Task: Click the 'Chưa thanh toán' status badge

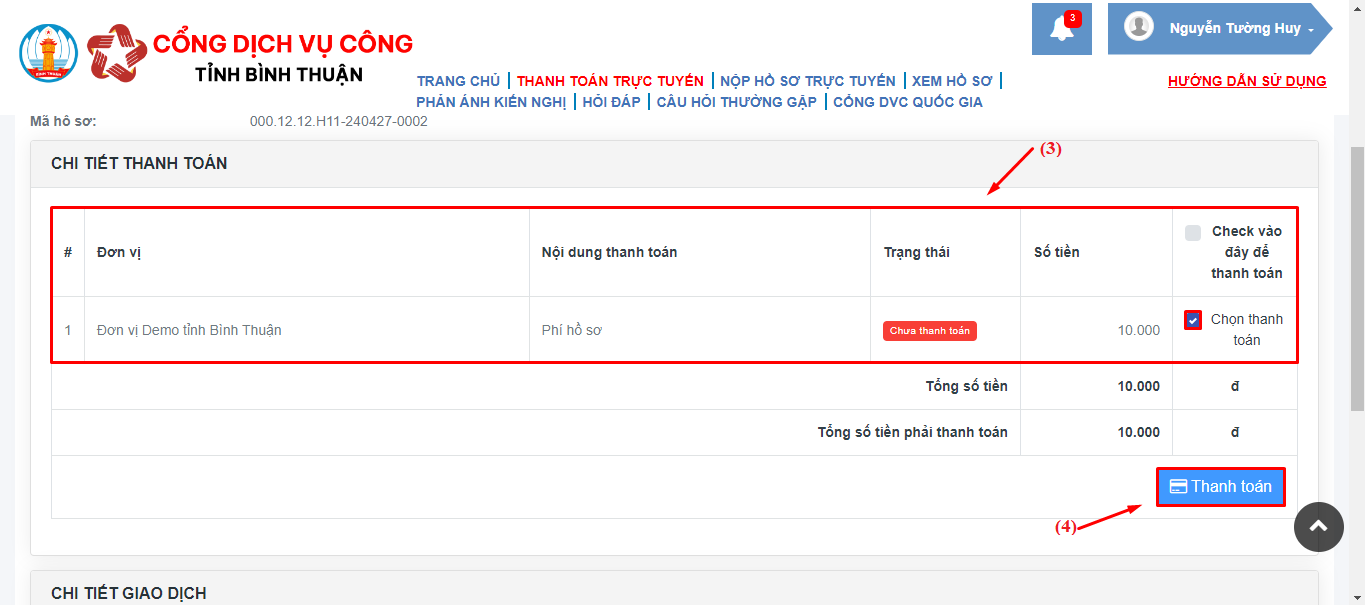Action: [x=930, y=331]
